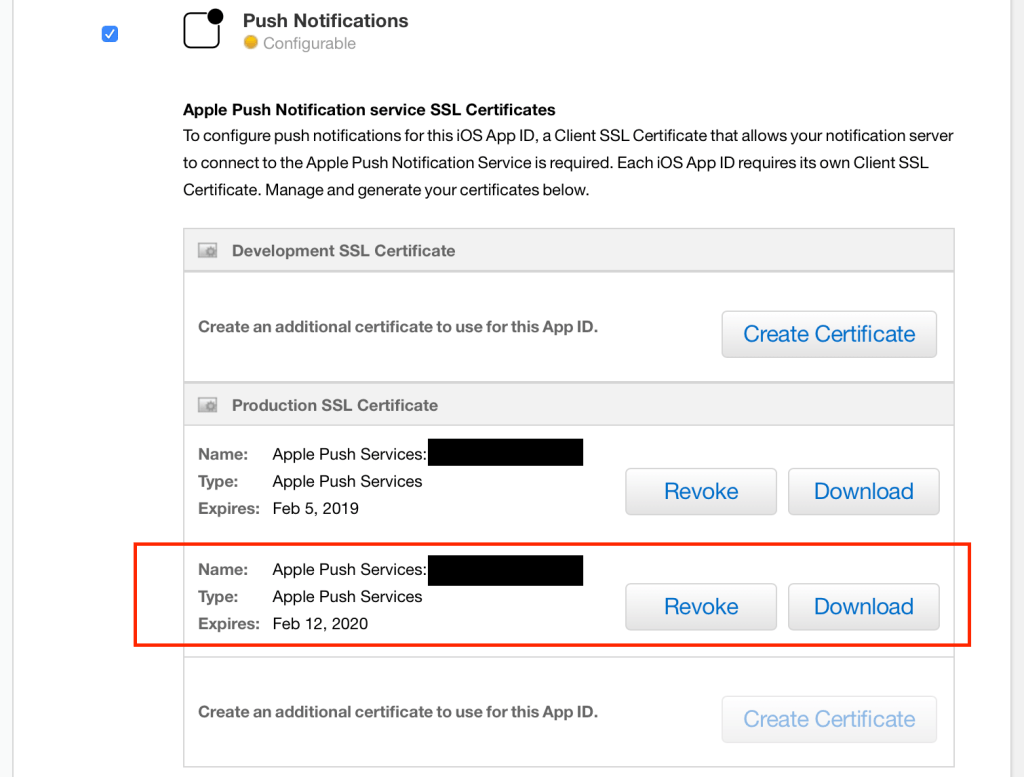Download the certificate expiring Feb 5, 2019

[863, 491]
